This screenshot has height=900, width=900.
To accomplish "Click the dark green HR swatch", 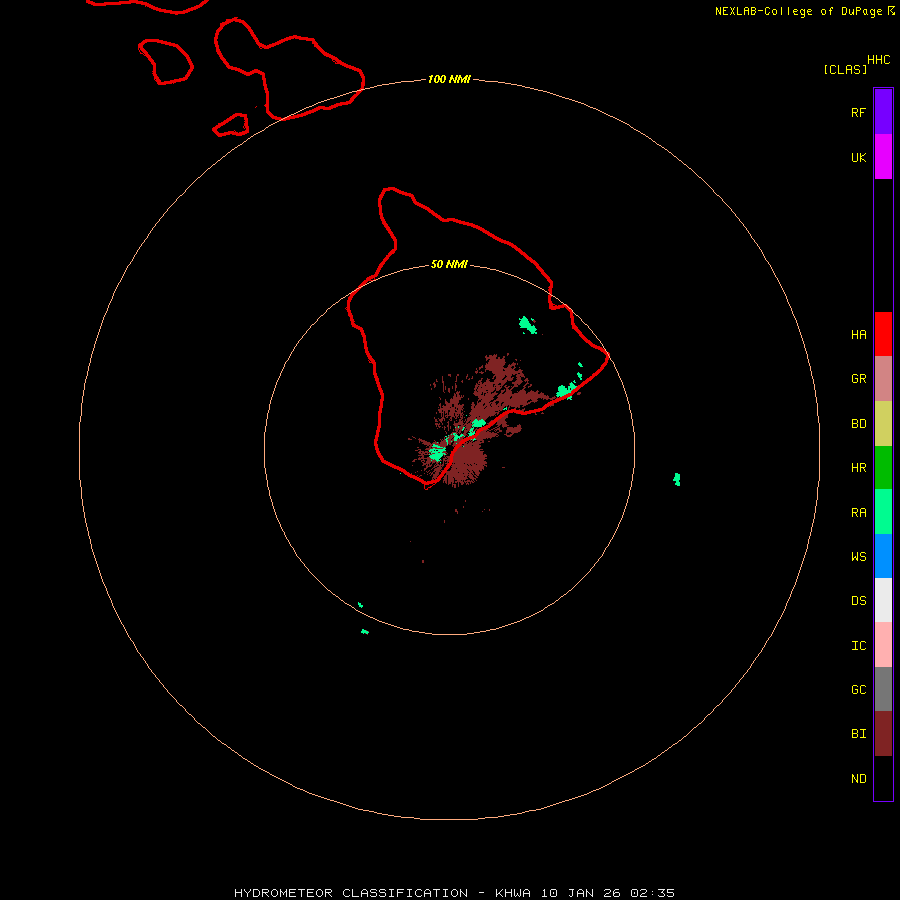I will [x=883, y=468].
